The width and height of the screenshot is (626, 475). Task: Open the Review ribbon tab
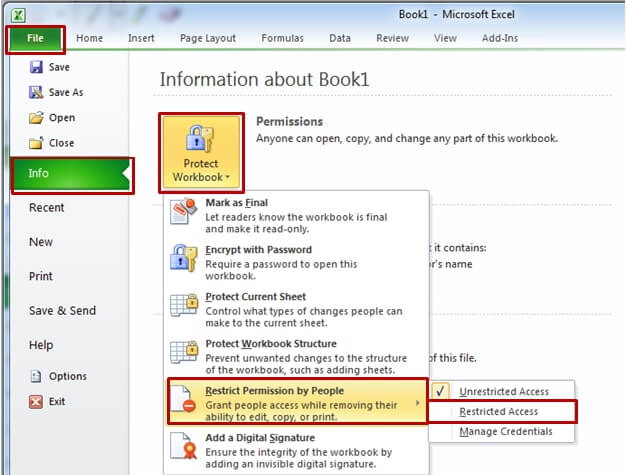392,38
